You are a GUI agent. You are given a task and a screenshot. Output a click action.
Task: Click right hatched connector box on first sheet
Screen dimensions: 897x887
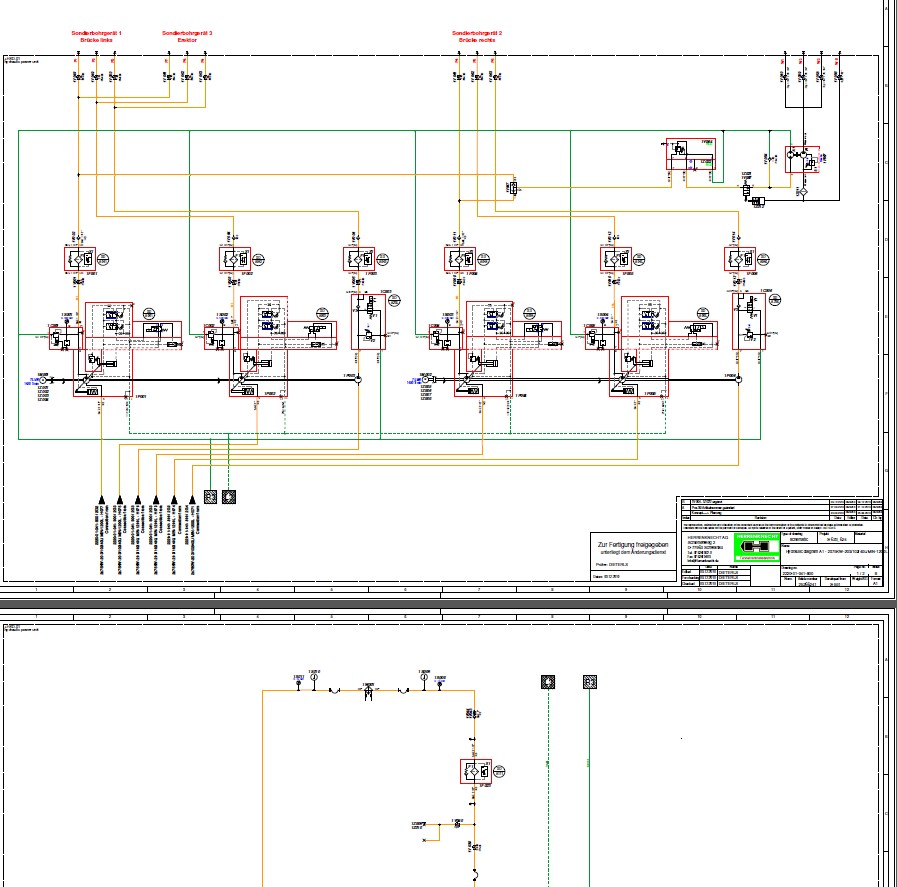click(230, 496)
